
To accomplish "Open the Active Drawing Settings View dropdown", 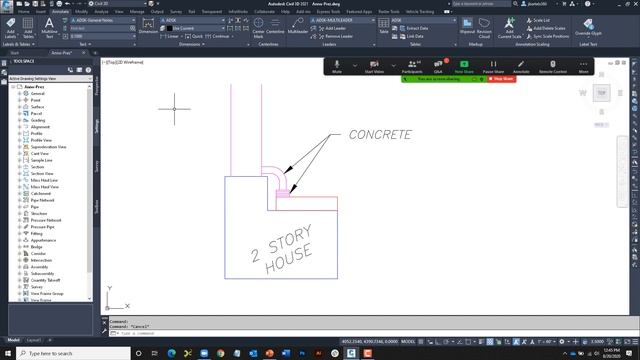I will click(50, 78).
